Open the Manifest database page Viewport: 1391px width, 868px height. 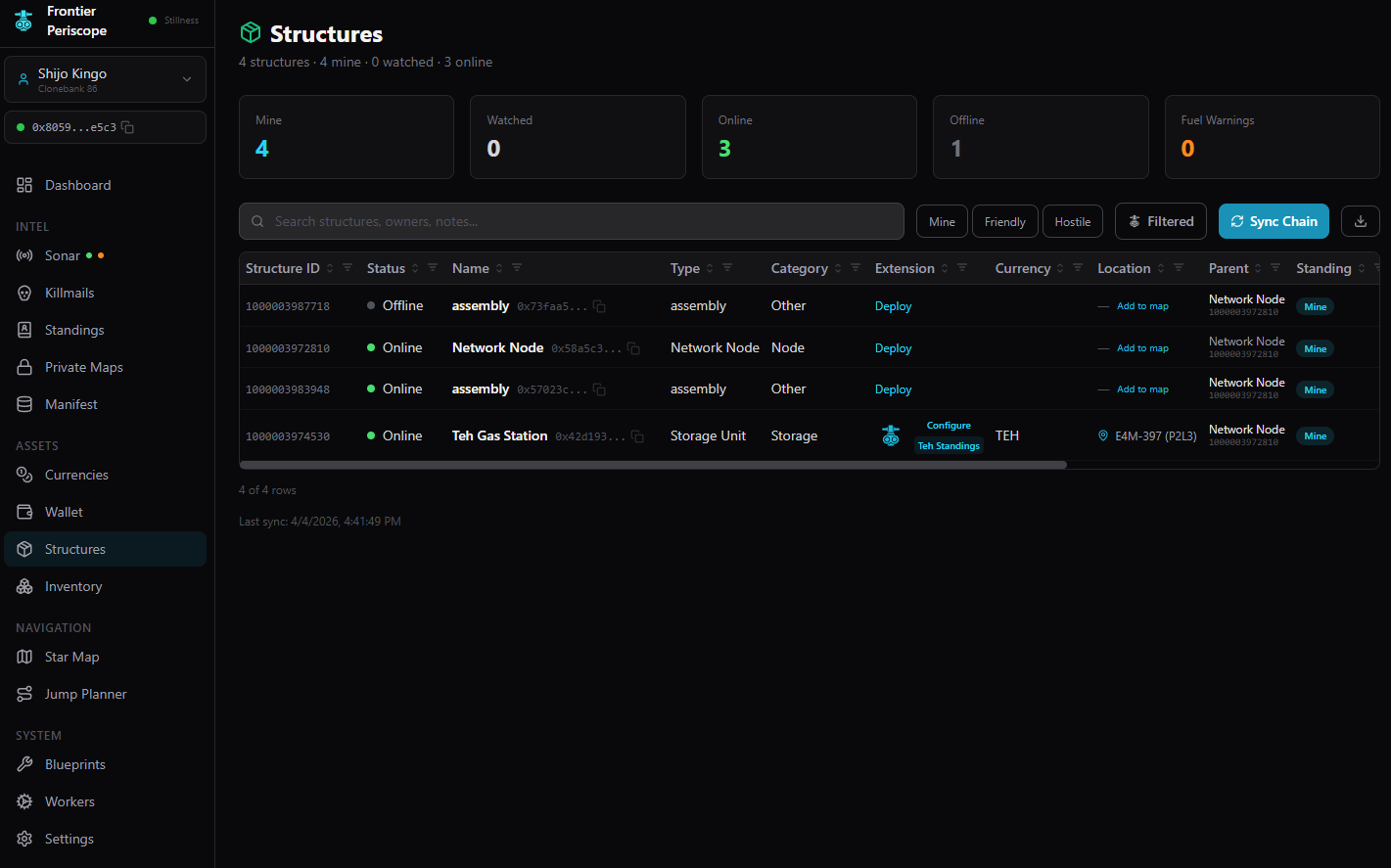105,404
